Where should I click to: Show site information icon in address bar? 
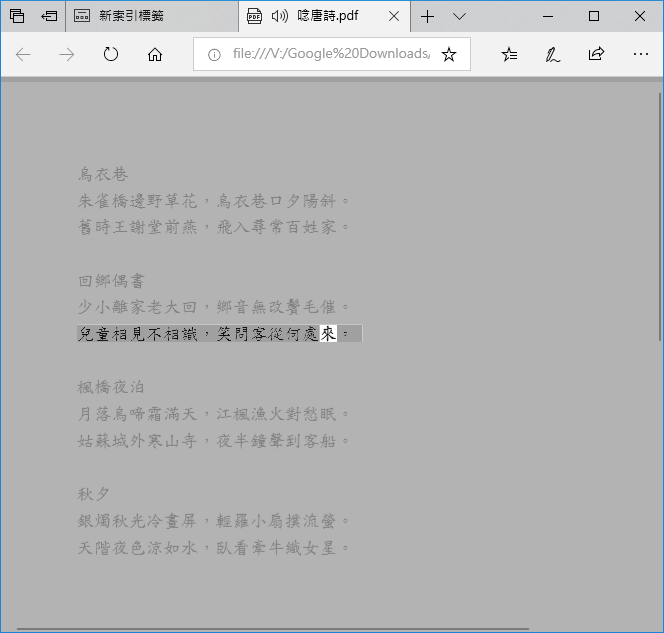[214, 54]
